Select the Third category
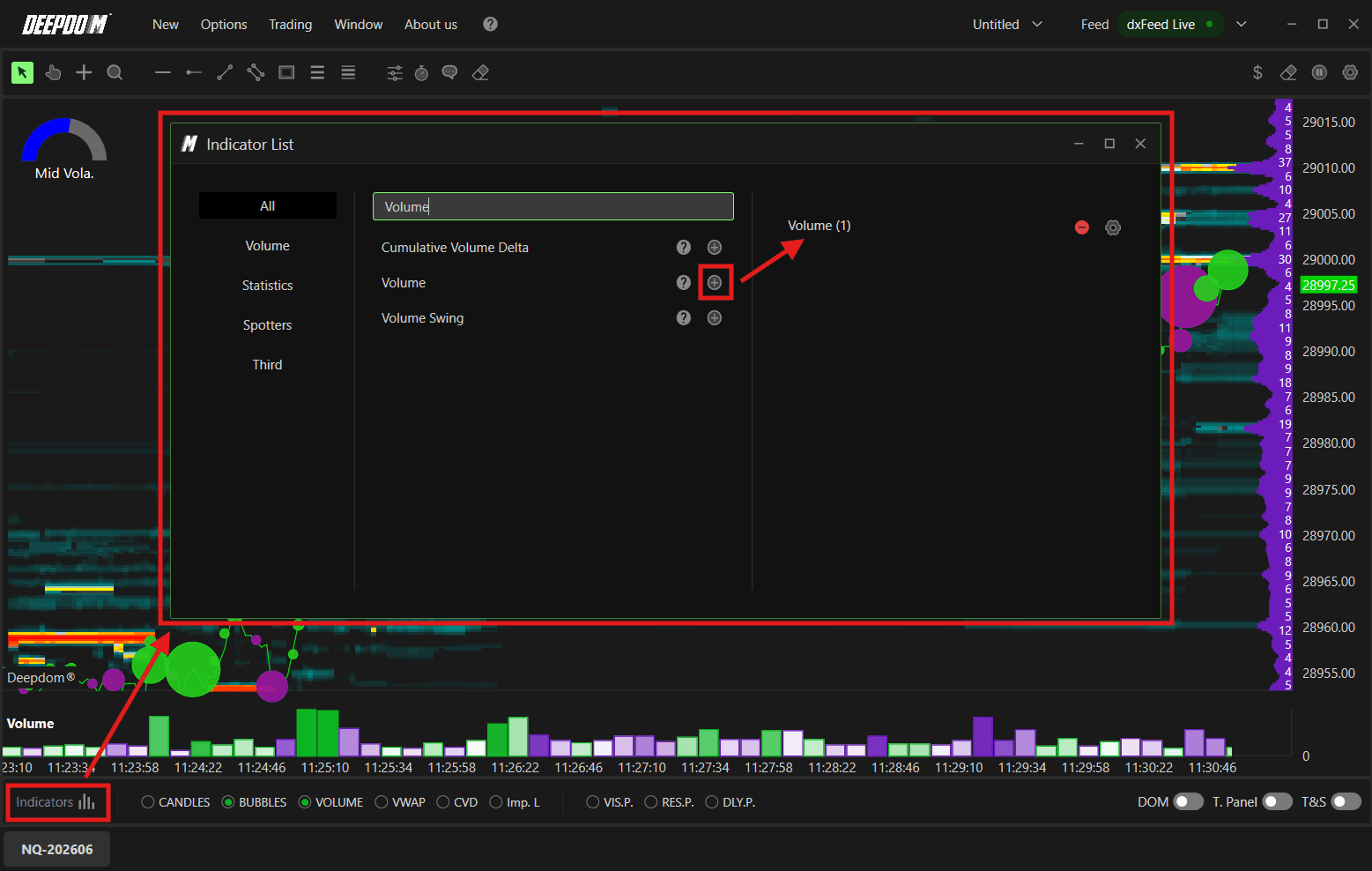Viewport: 1372px width, 871px height. click(268, 365)
